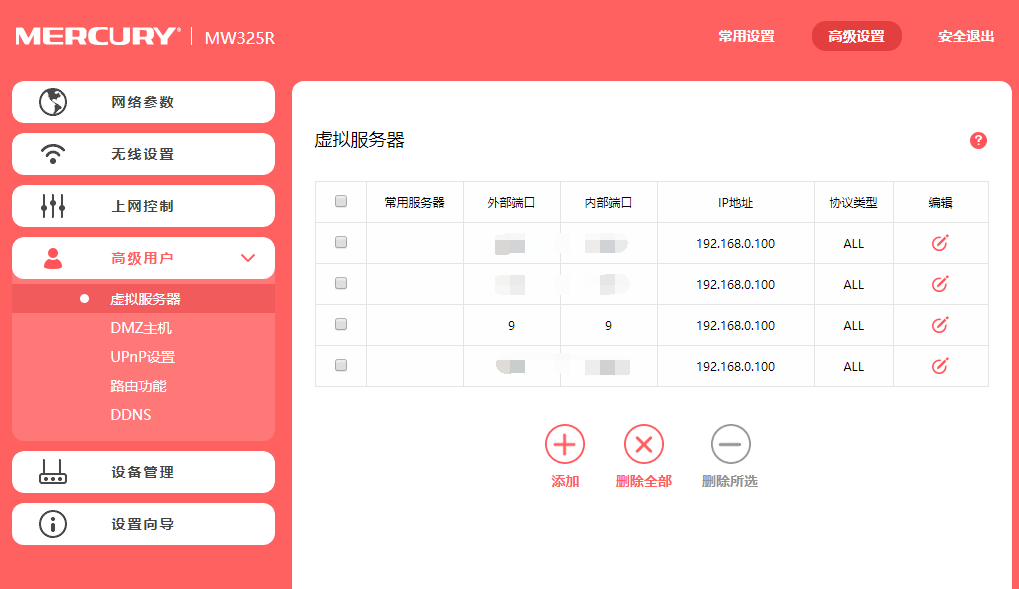1019x589 pixels.
Task: Click the 删除所选 label
Action: 730,481
